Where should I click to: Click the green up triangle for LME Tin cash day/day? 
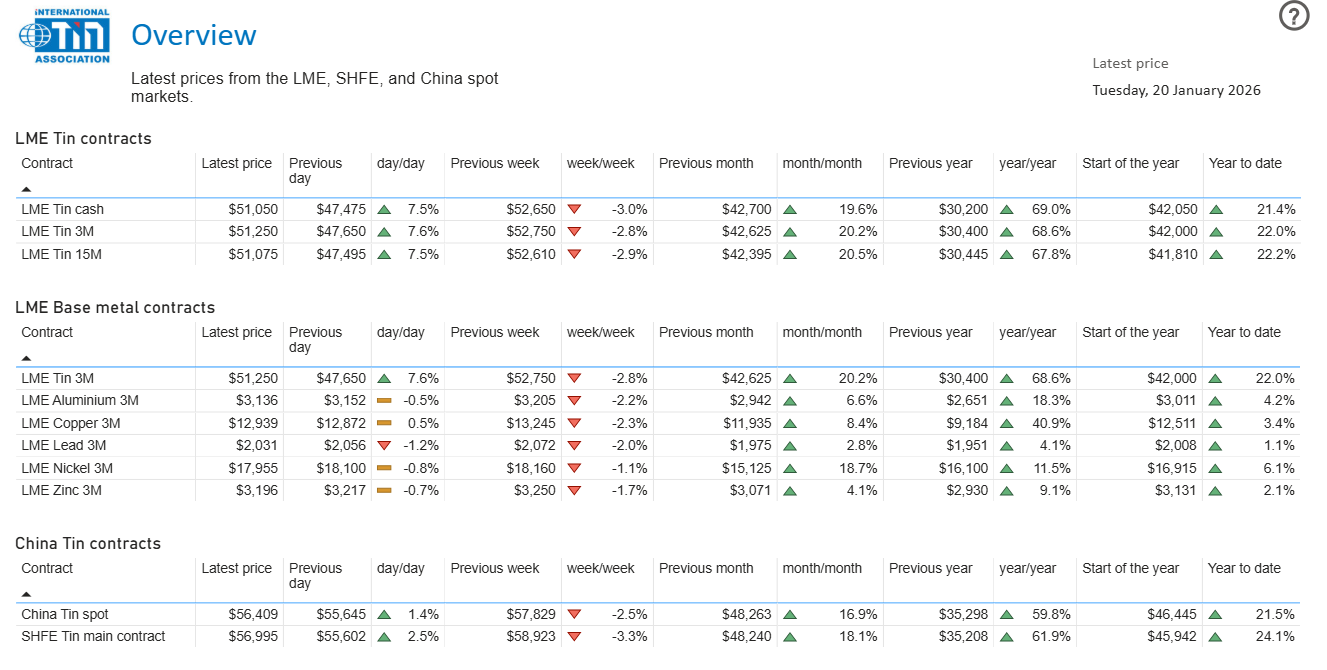[x=383, y=209]
